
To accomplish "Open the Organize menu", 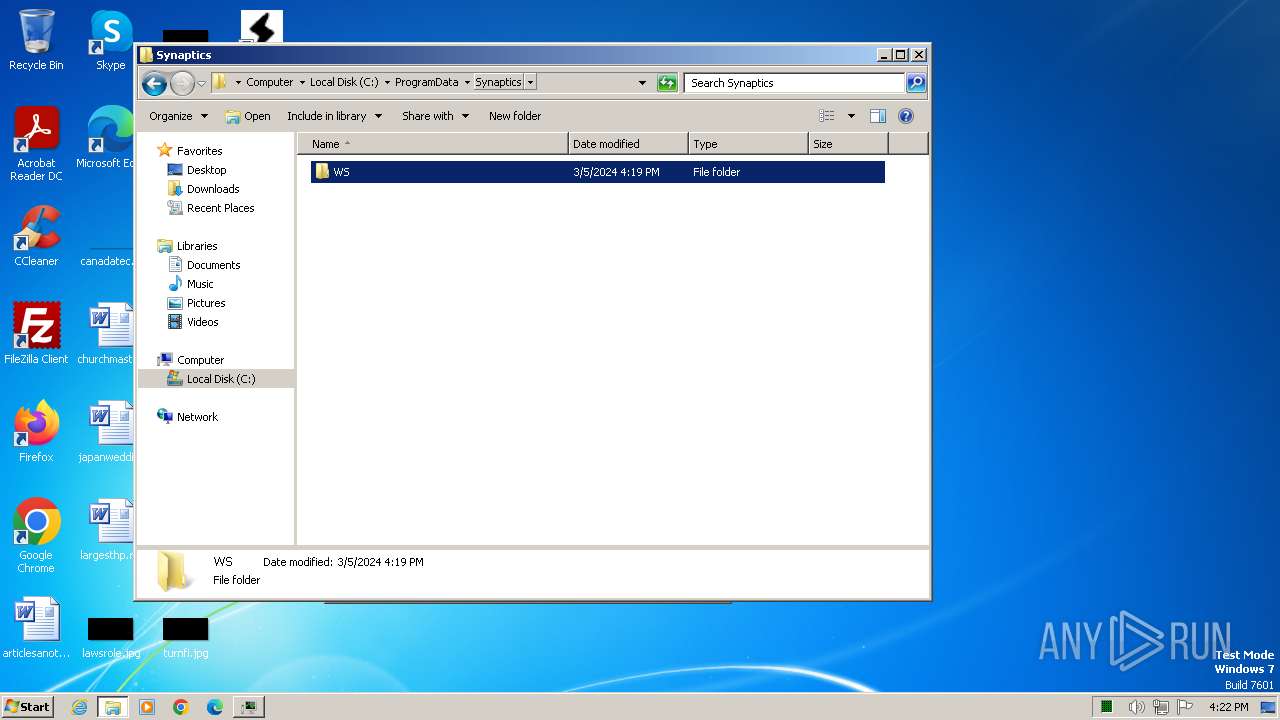I will (178, 116).
